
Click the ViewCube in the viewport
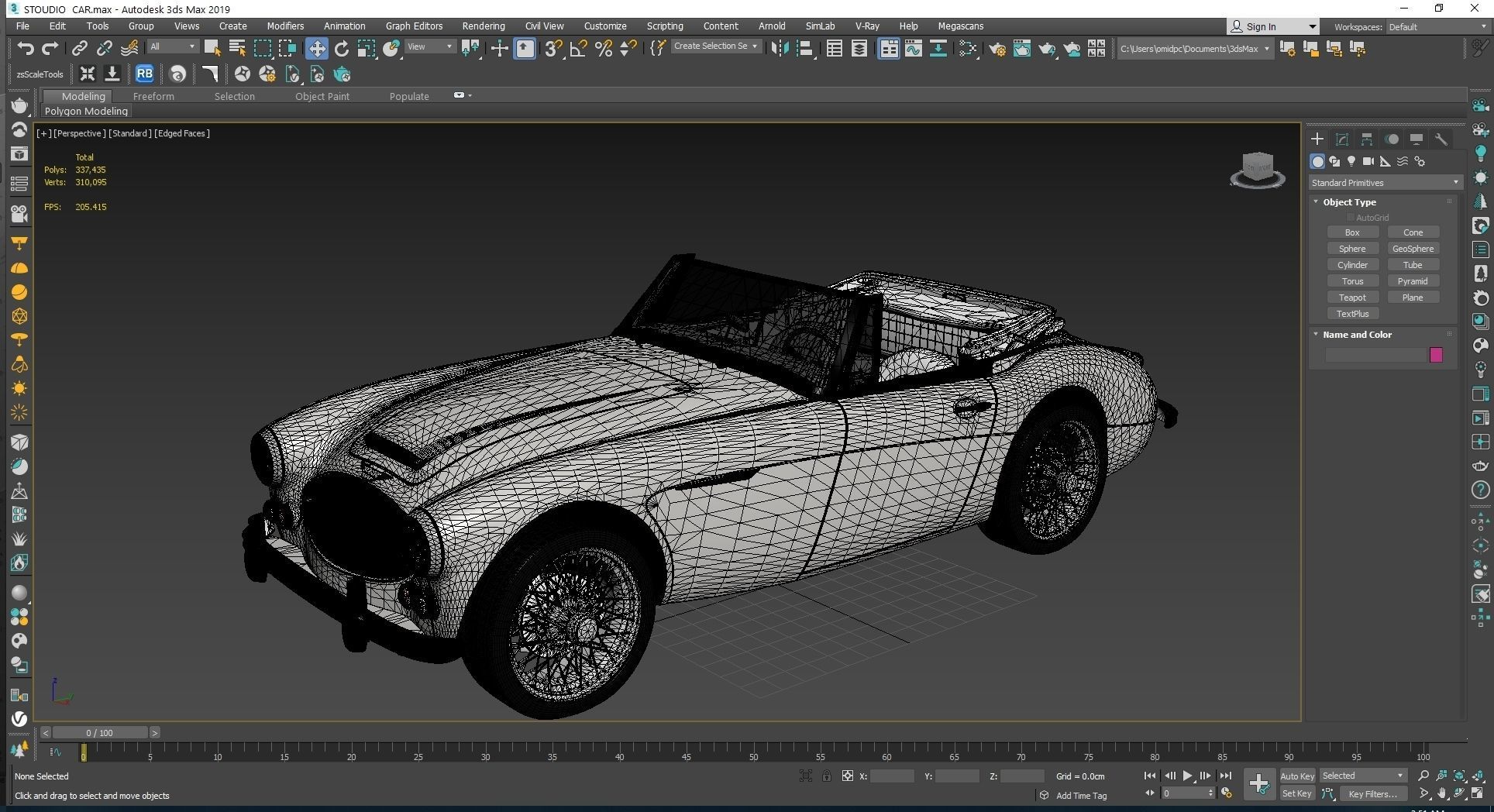pos(1258,170)
